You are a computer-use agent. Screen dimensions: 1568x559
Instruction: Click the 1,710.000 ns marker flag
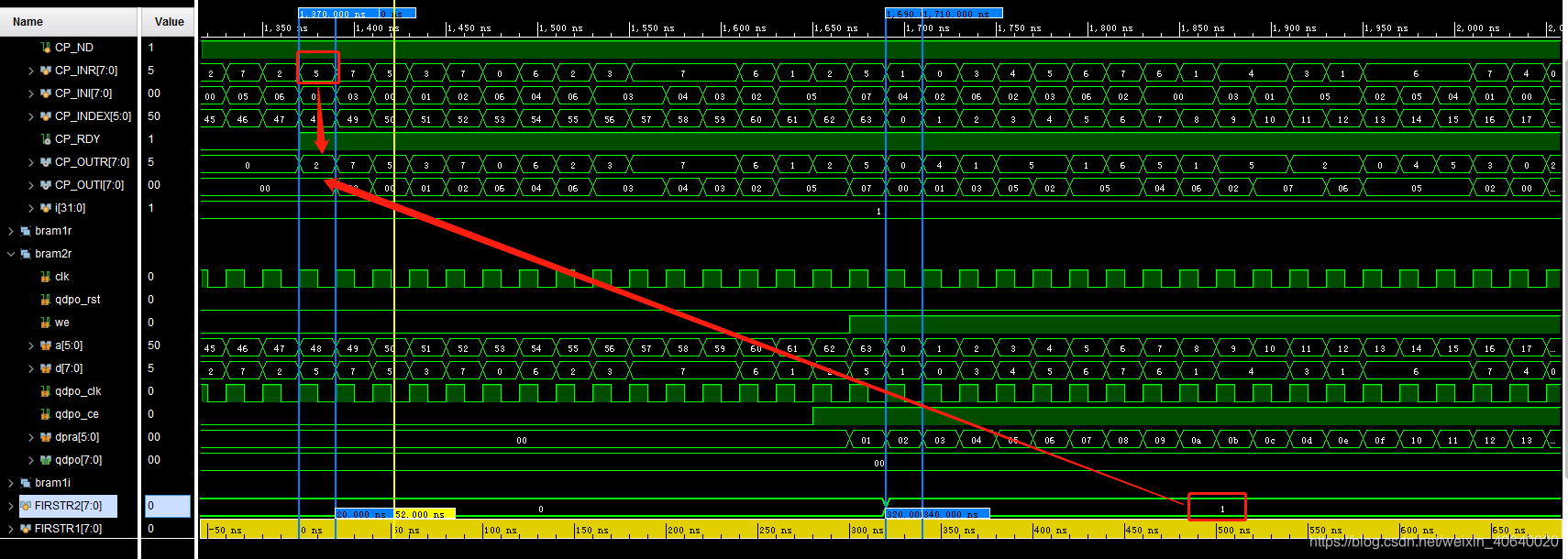tap(962, 14)
